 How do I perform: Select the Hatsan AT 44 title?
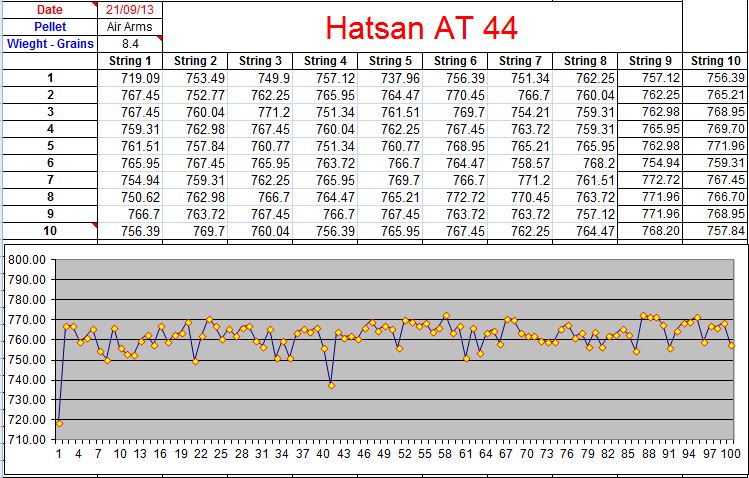pyautogui.click(x=422, y=27)
